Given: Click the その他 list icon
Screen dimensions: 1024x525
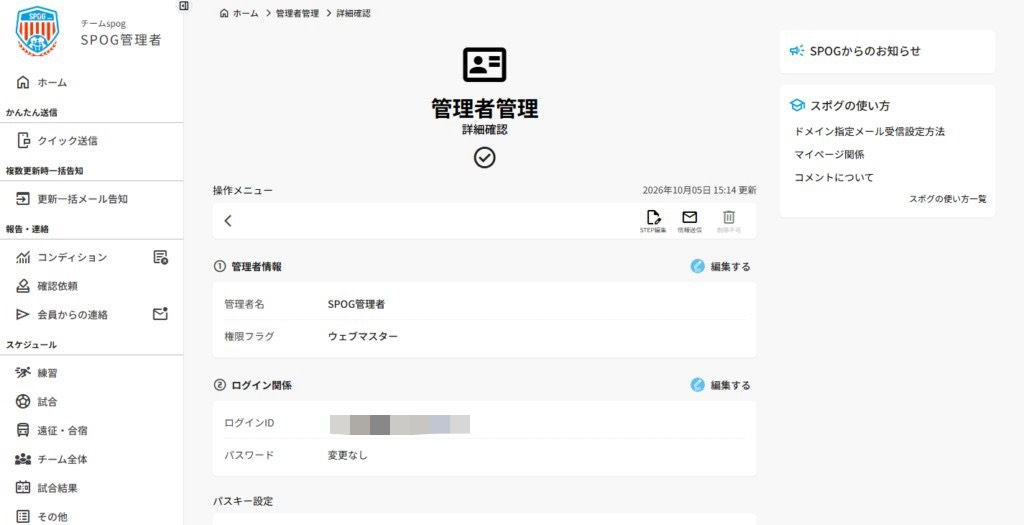Looking at the screenshot, I should pyautogui.click(x=23, y=517).
